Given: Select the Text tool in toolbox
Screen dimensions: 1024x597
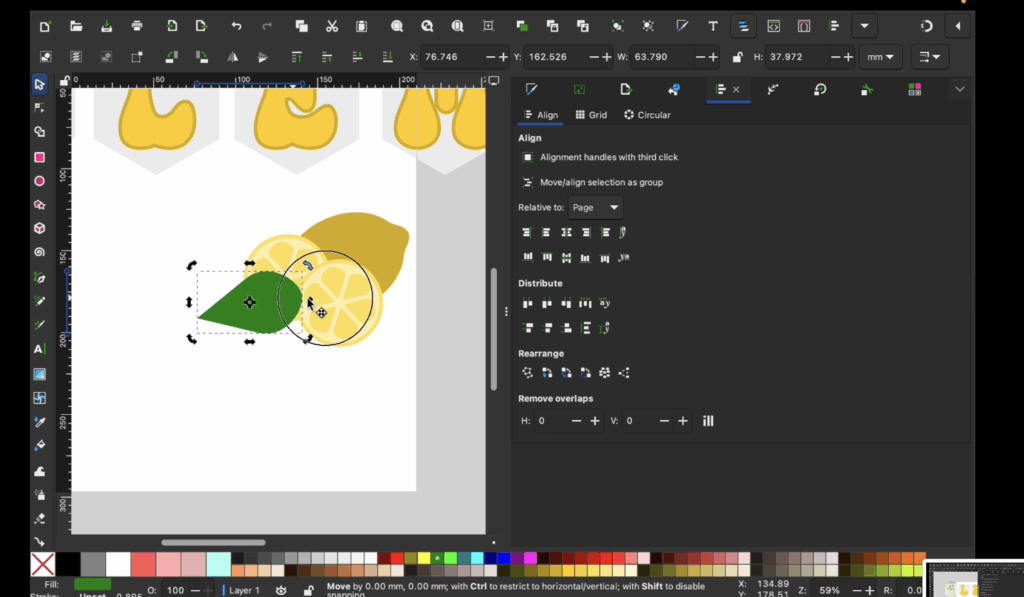Looking at the screenshot, I should click(x=39, y=349).
